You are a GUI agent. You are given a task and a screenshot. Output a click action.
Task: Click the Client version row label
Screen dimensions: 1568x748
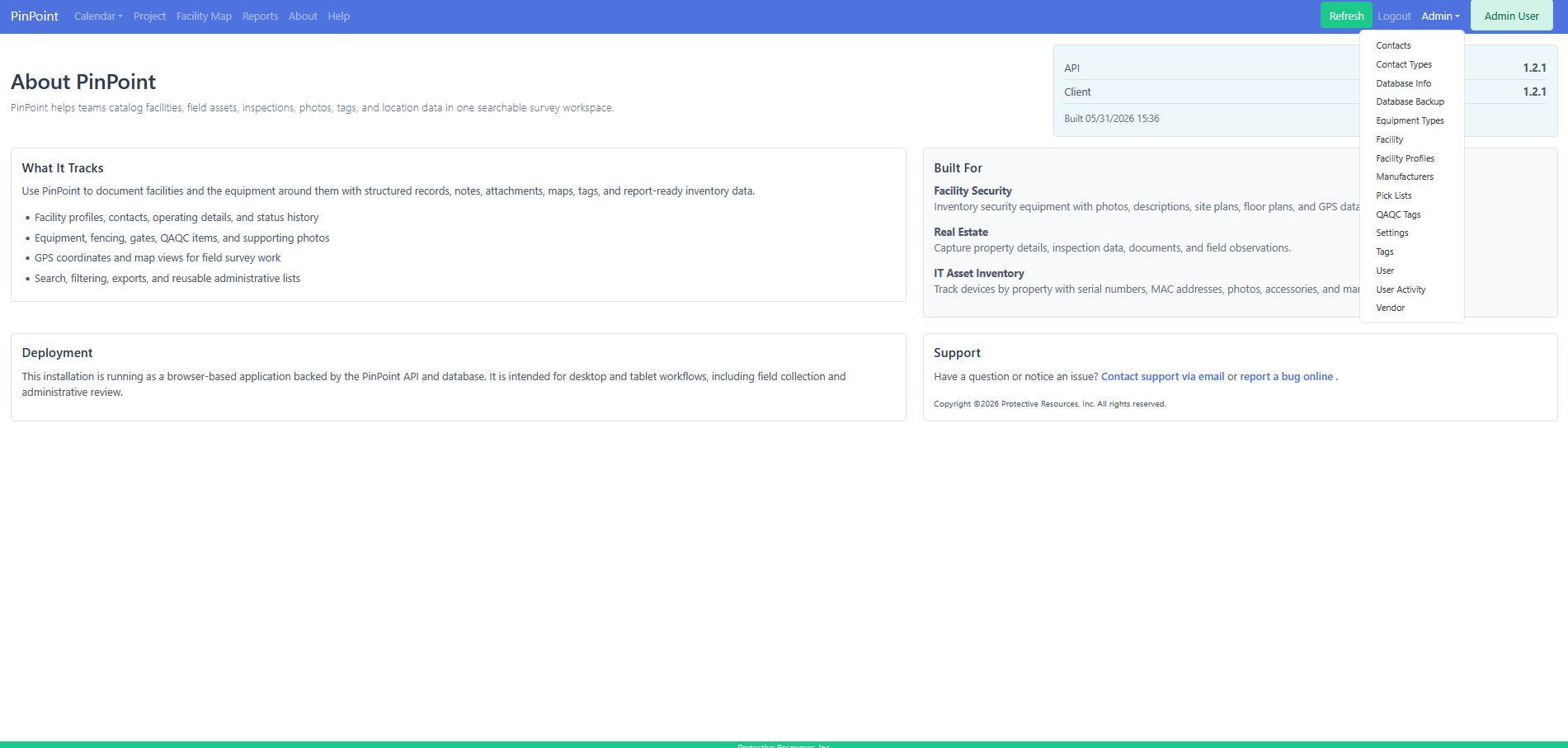point(1077,92)
